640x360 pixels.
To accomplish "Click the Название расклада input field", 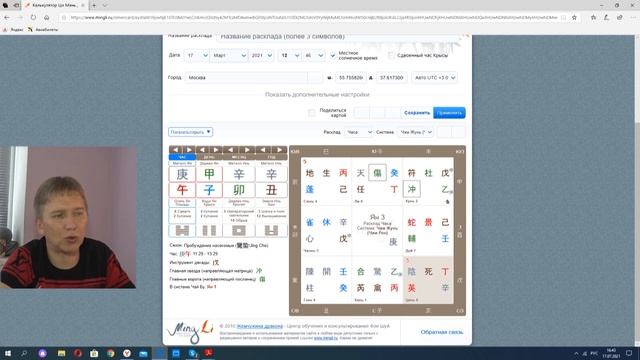I will 339,37.
